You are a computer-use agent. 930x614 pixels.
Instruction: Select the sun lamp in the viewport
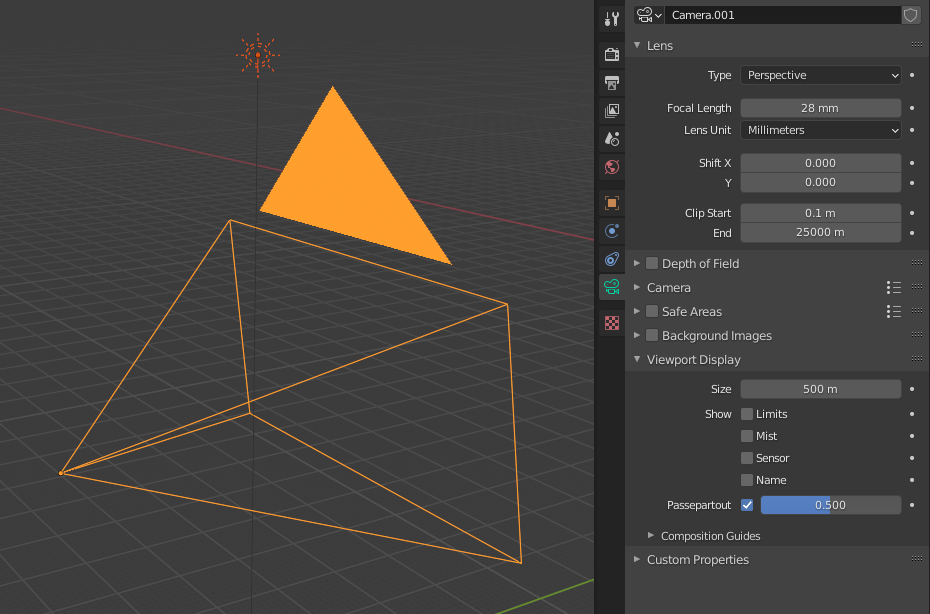tap(258, 55)
